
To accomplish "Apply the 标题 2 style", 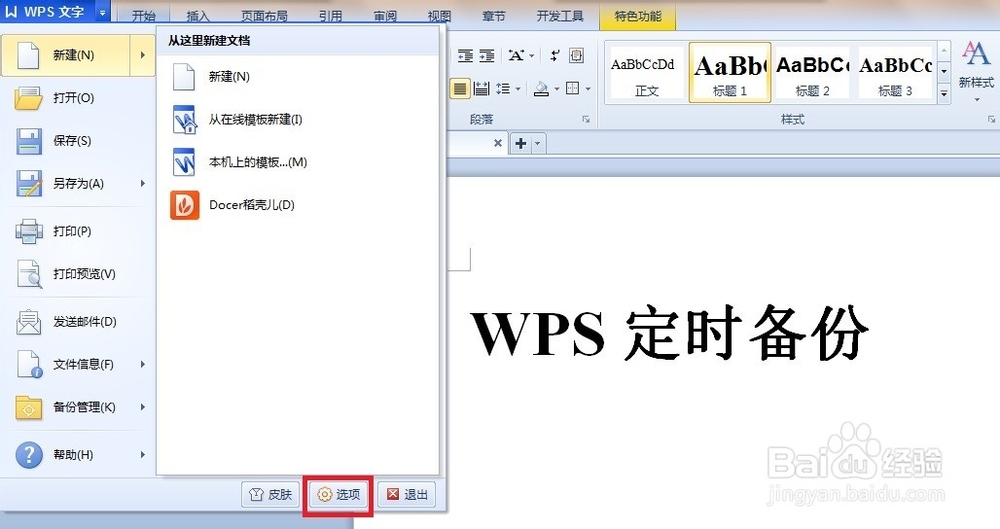I will [x=812, y=72].
